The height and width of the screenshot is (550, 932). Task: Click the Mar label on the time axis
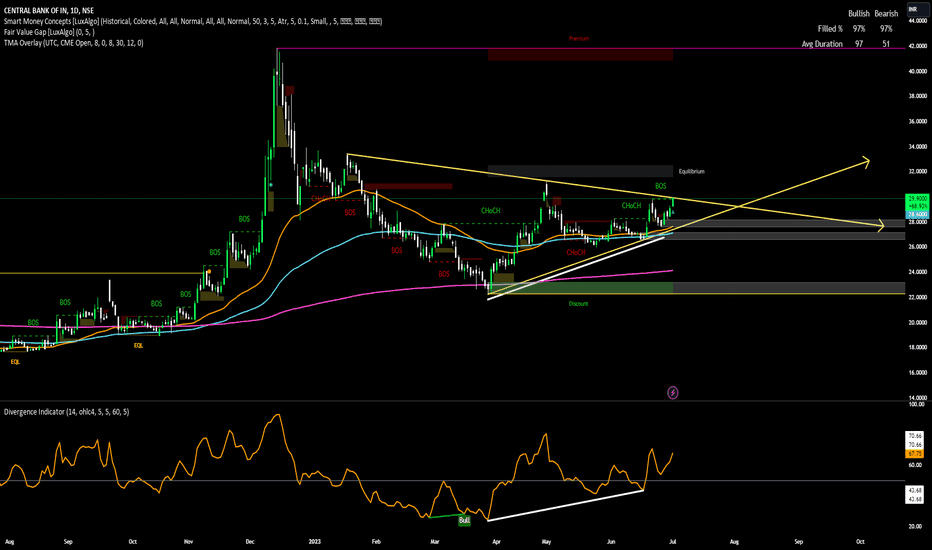point(434,542)
